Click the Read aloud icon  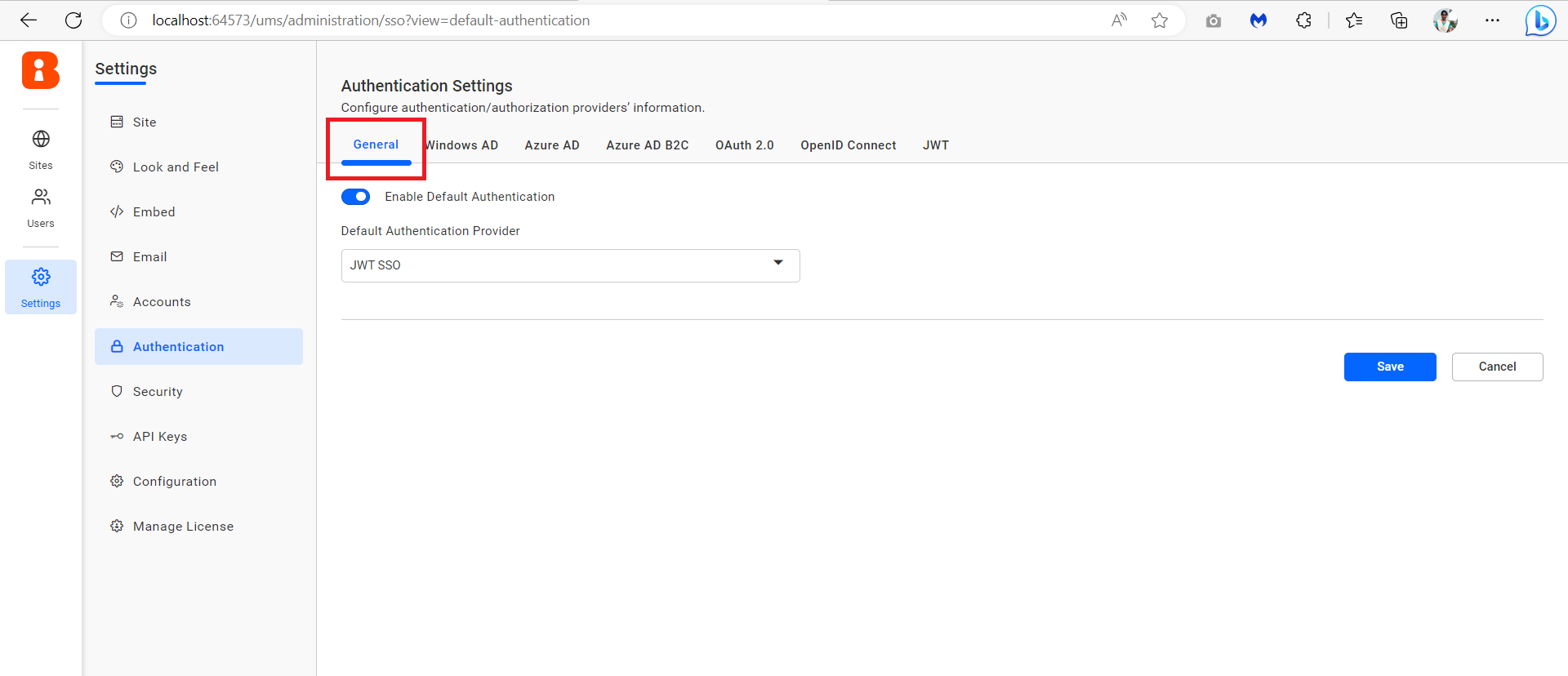coord(1119,20)
